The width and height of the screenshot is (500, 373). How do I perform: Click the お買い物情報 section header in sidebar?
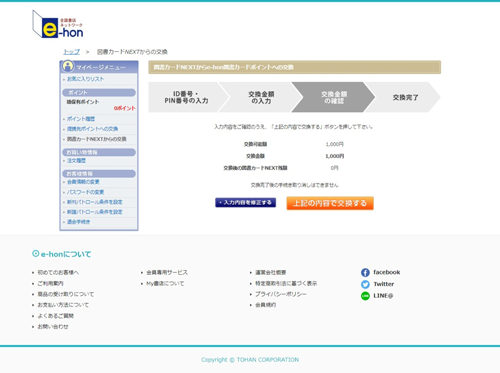pos(99,152)
